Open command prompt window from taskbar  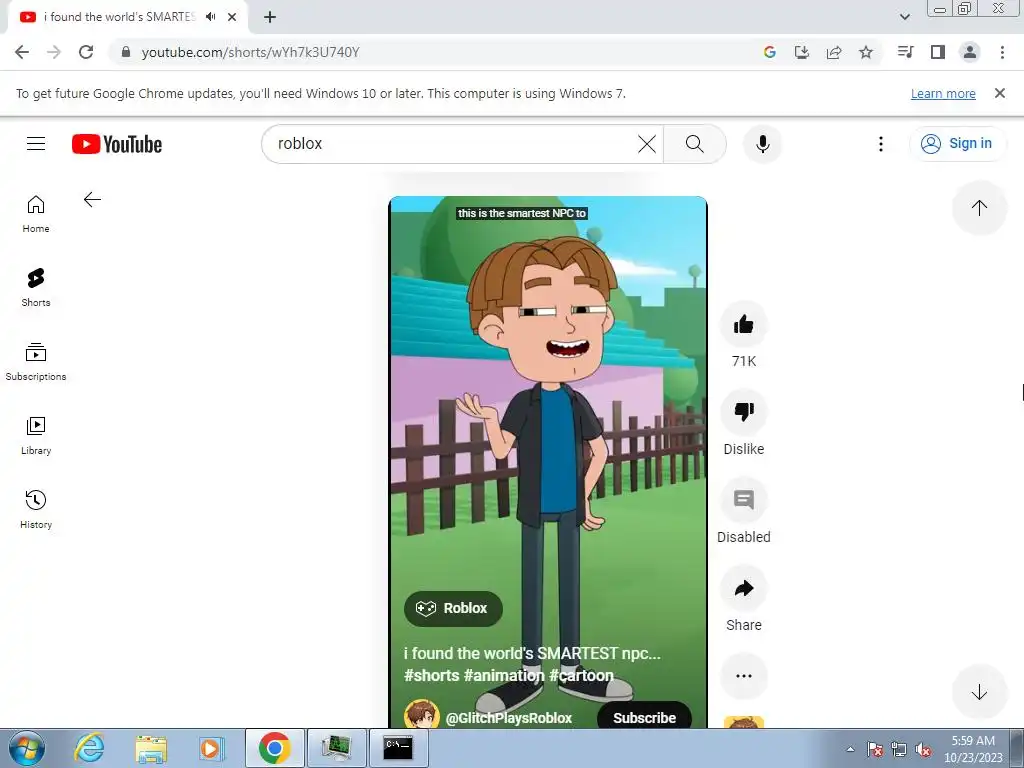tap(398, 748)
